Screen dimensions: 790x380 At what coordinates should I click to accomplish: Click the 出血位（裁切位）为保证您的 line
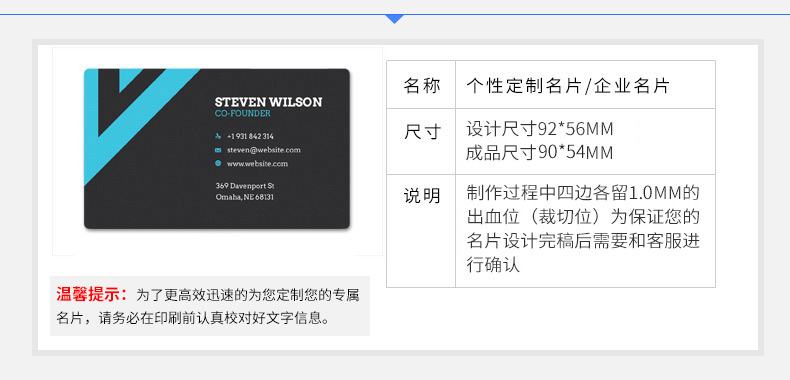point(583,217)
